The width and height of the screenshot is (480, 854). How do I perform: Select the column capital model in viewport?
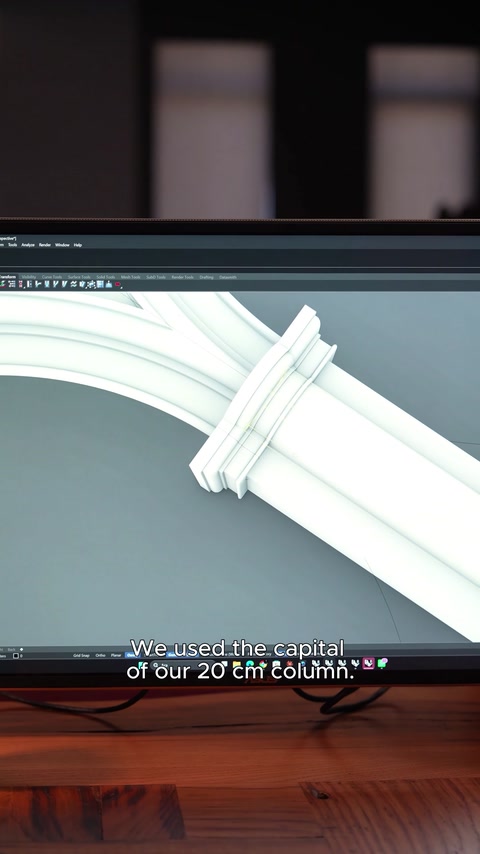point(263,403)
